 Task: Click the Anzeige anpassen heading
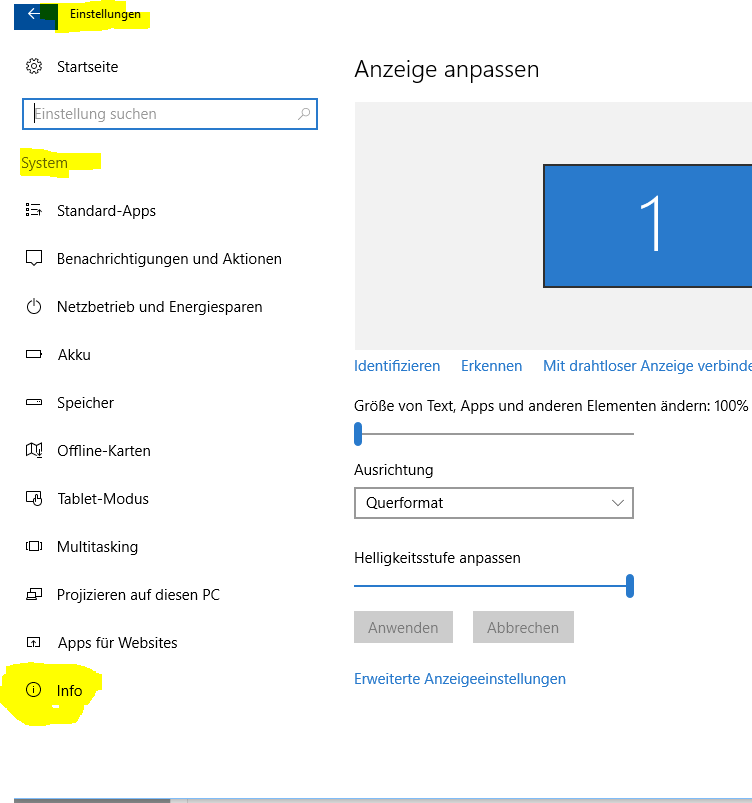tap(447, 69)
